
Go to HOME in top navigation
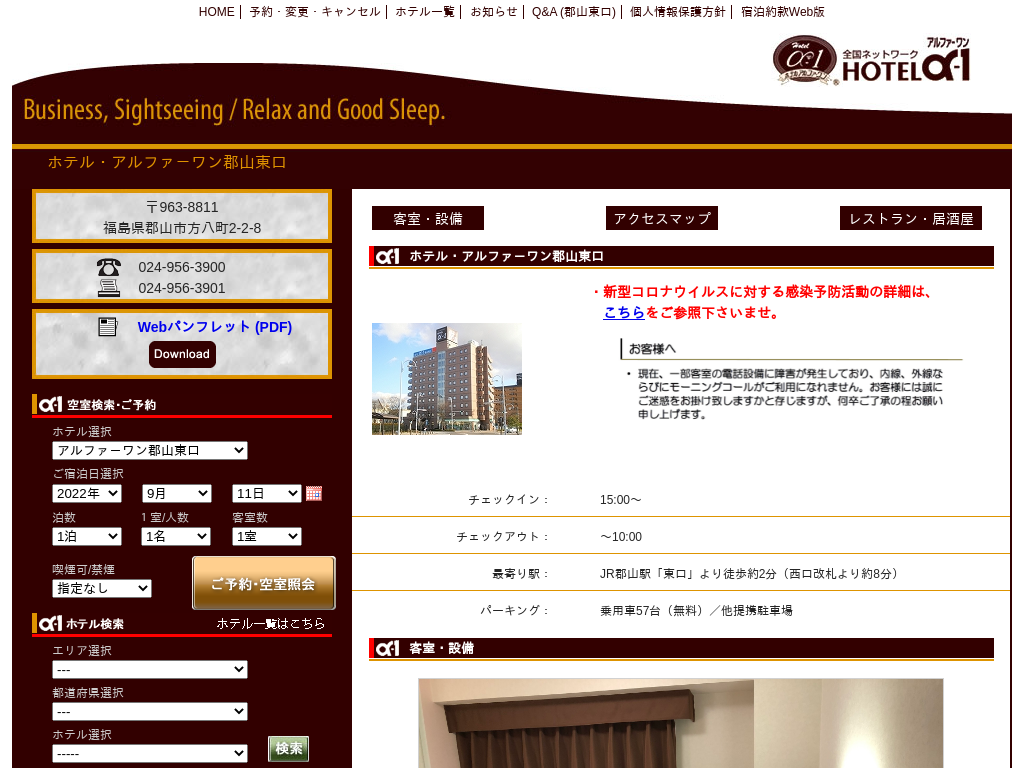click(216, 12)
